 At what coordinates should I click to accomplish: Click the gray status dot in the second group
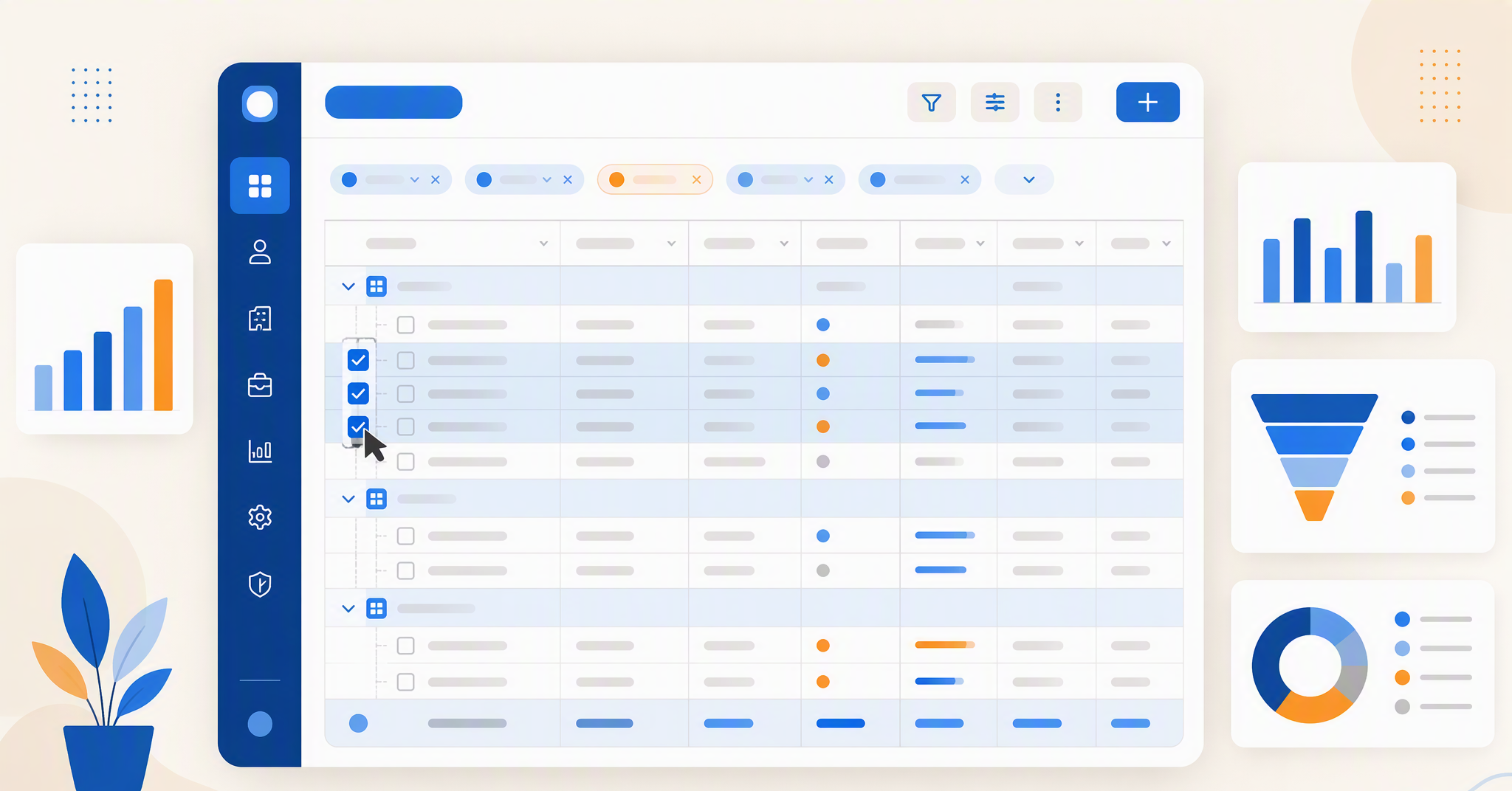pos(823,570)
